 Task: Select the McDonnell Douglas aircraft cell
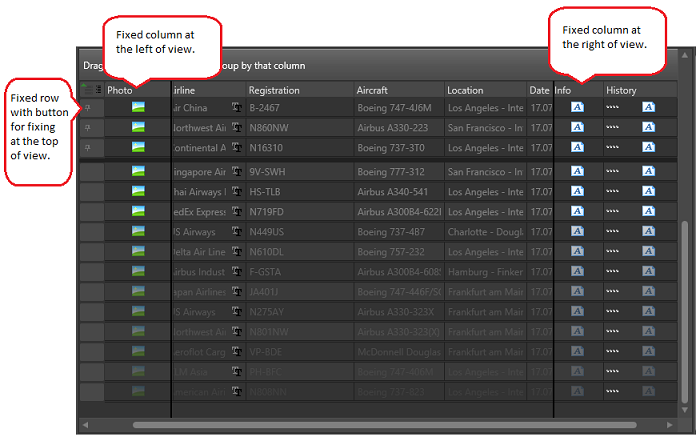click(x=399, y=352)
